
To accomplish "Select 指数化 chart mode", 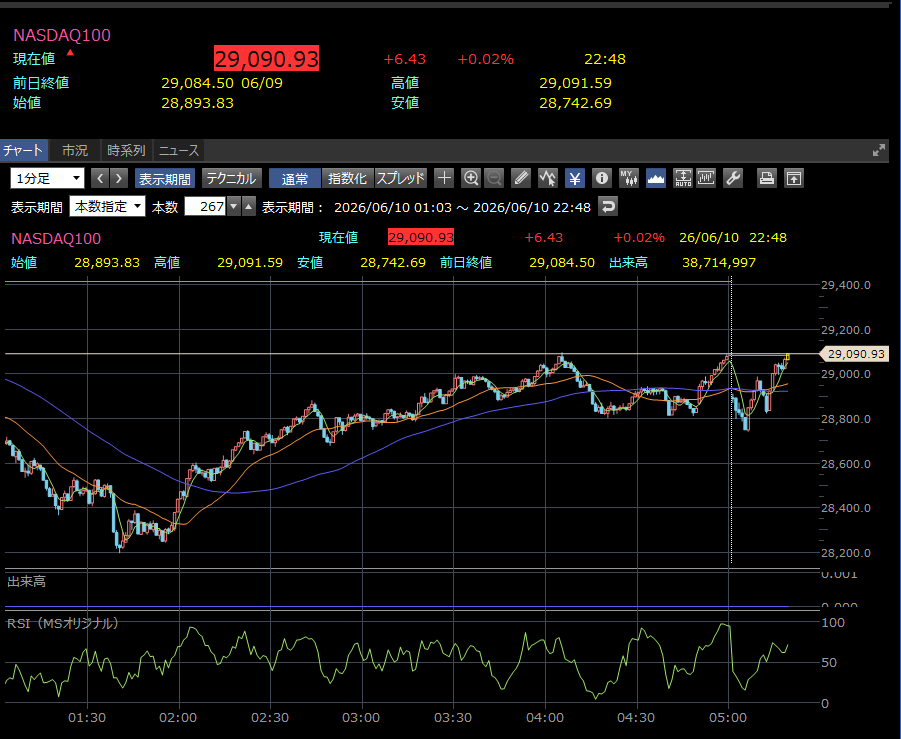I will coord(348,178).
